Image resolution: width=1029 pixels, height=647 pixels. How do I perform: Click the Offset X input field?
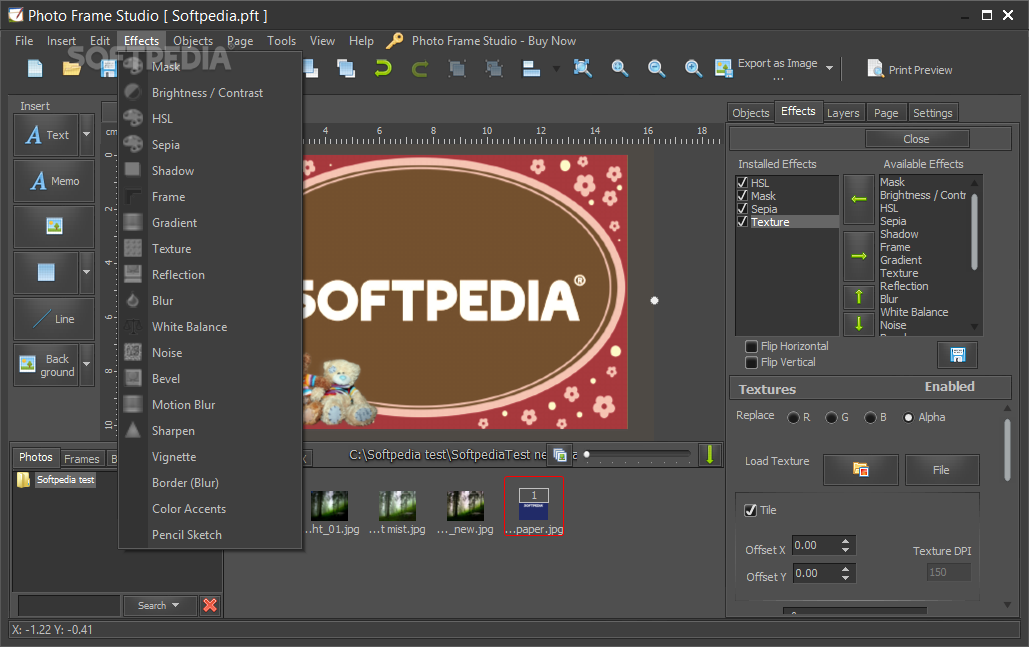tap(814, 545)
